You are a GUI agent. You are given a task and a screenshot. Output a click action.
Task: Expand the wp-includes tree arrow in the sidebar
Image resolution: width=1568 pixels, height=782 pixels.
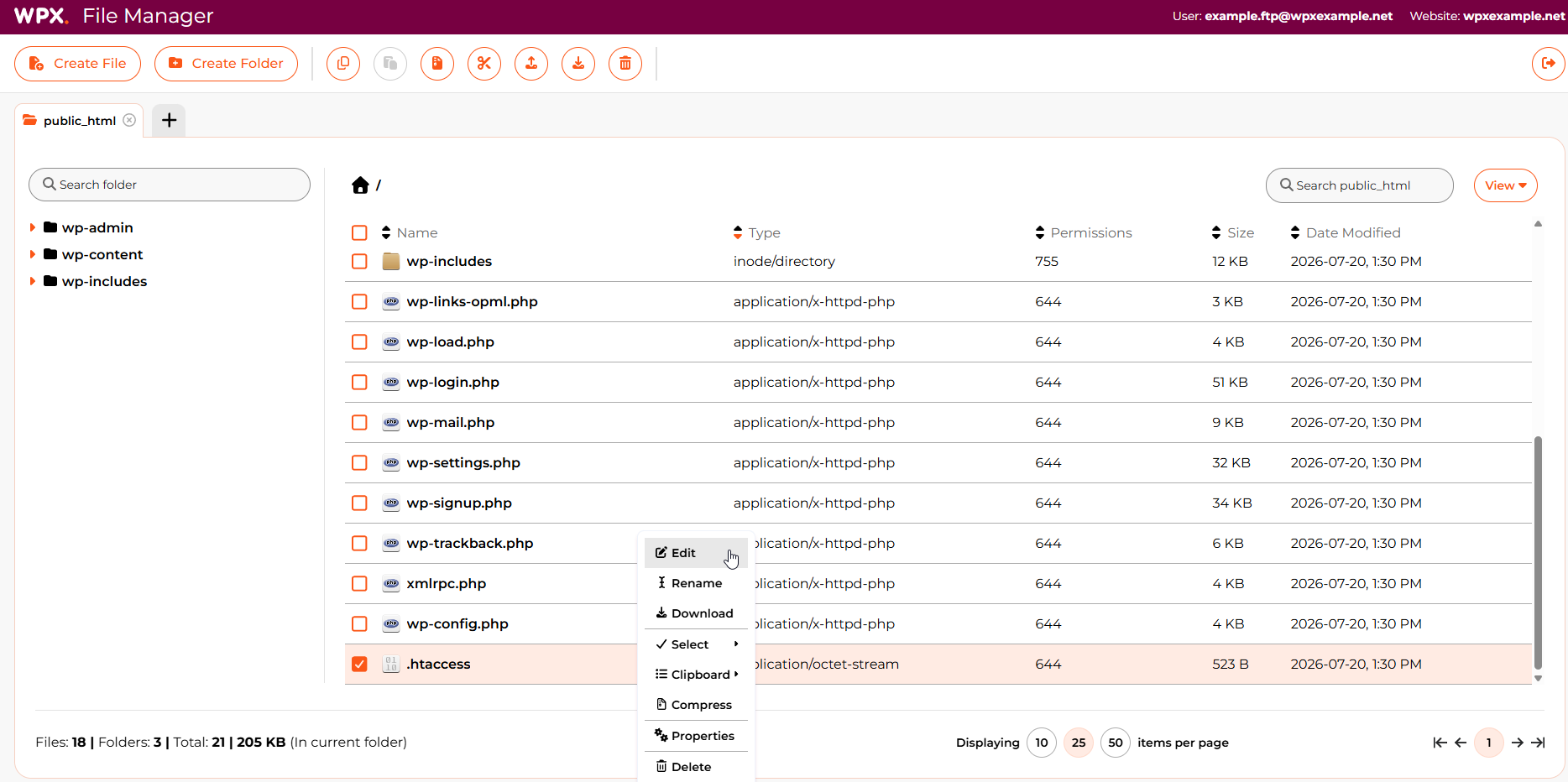coord(33,282)
